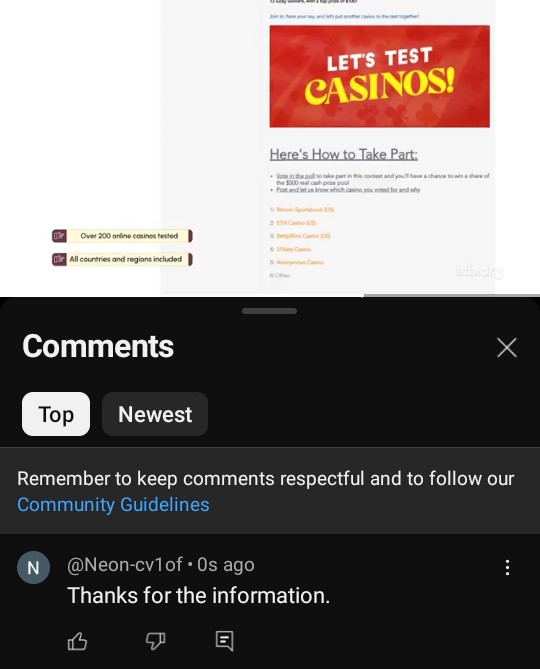Viewport: 540px width, 669px height.
Task: Like the comment by @Neon-cv1of
Action: 77,641
